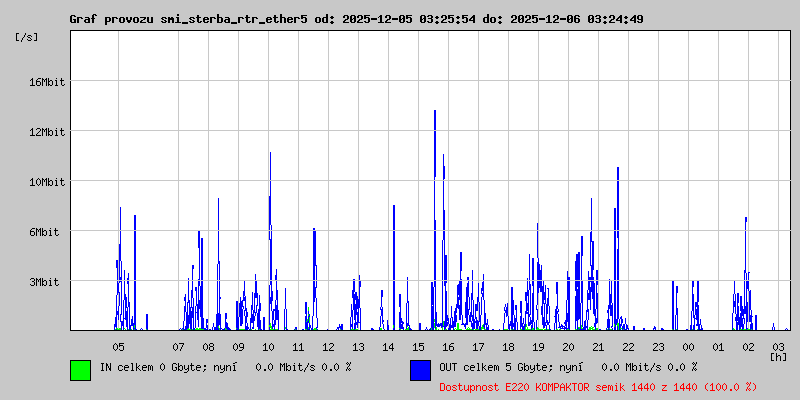Select hour 22 on the time axis

pos(628,346)
